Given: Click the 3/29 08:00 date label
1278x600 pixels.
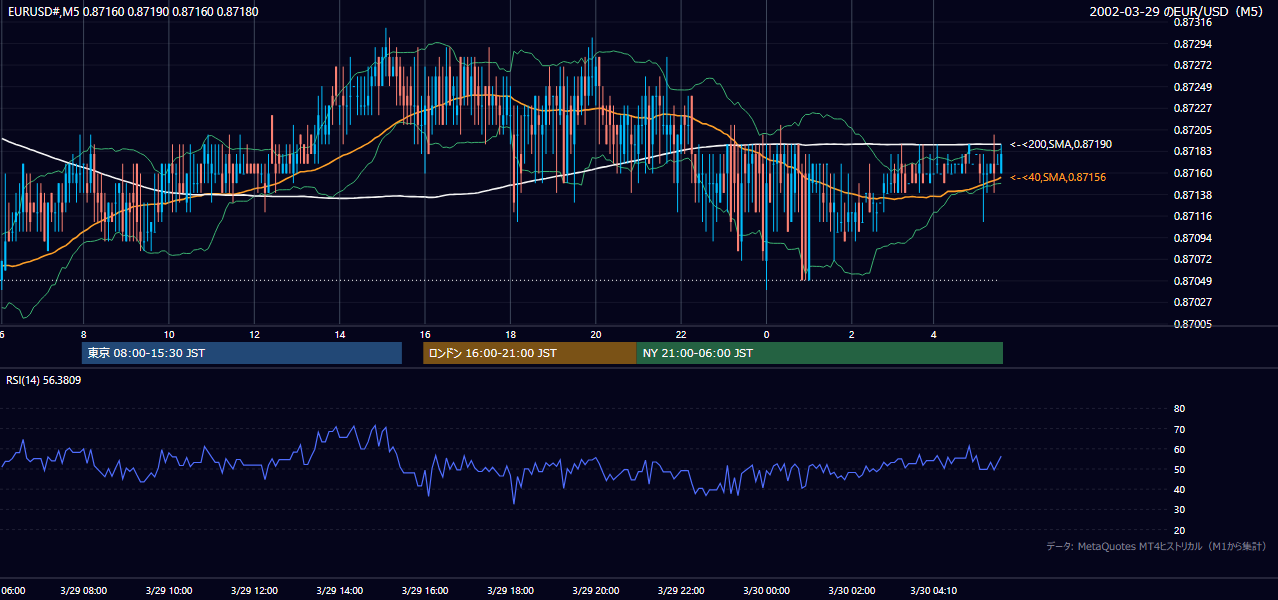Looking at the screenshot, I should coord(83,590).
